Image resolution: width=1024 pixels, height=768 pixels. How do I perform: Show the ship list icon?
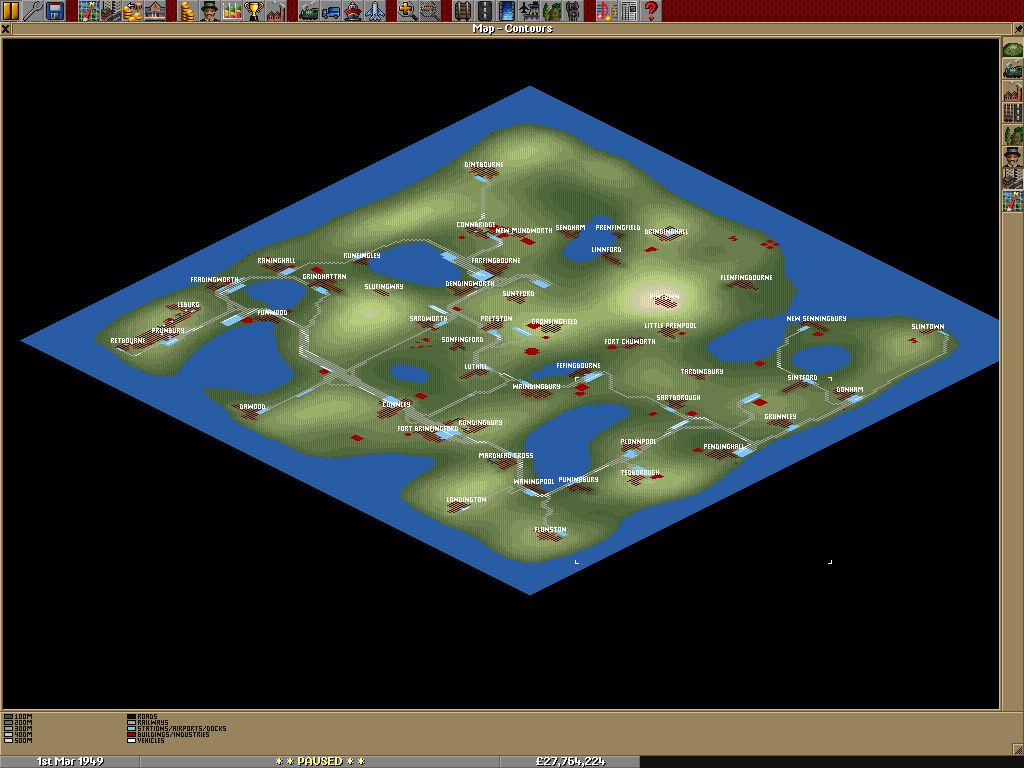(x=353, y=10)
